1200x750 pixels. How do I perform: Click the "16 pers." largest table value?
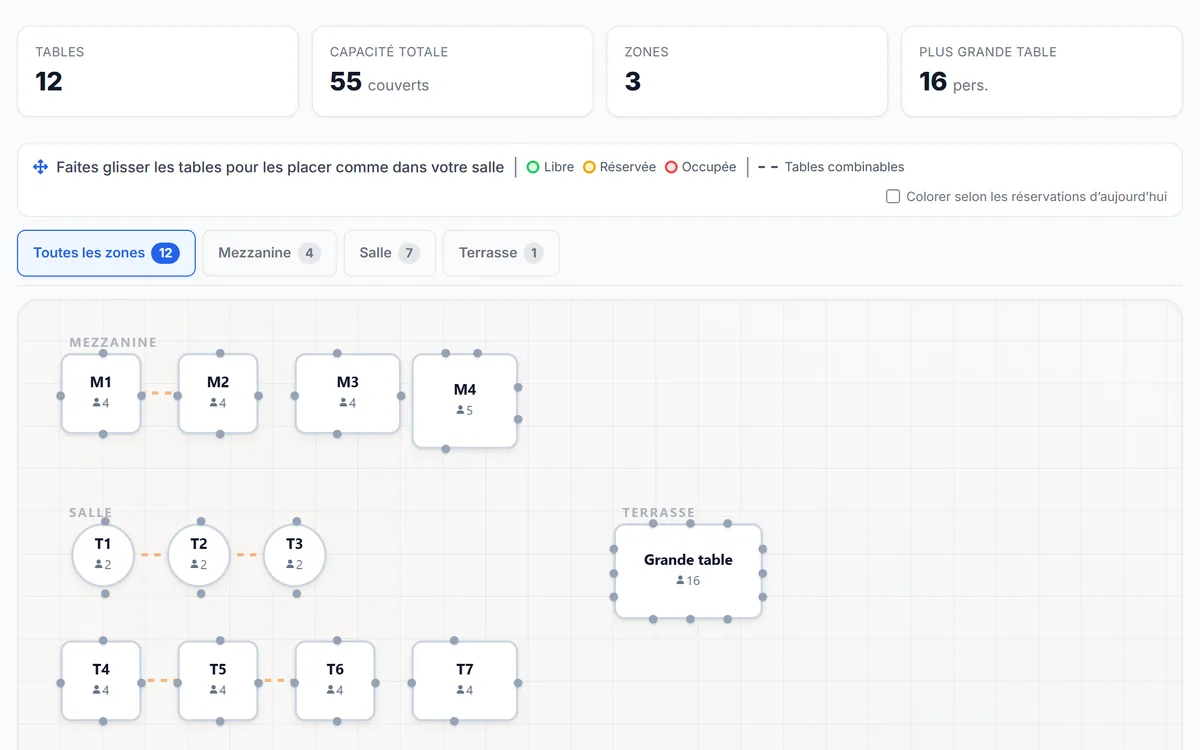click(x=953, y=82)
